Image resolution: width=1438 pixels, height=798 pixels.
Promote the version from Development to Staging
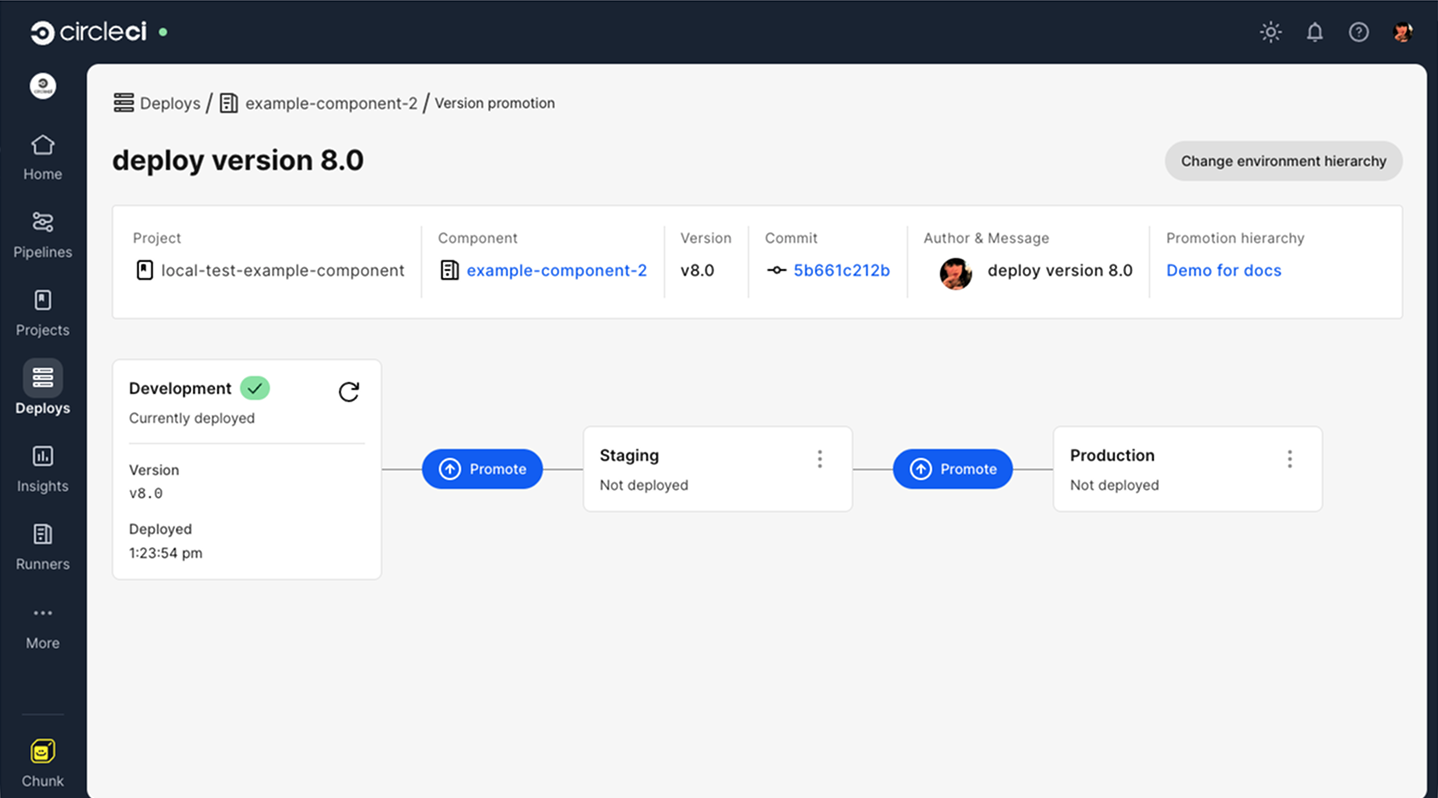tap(482, 468)
